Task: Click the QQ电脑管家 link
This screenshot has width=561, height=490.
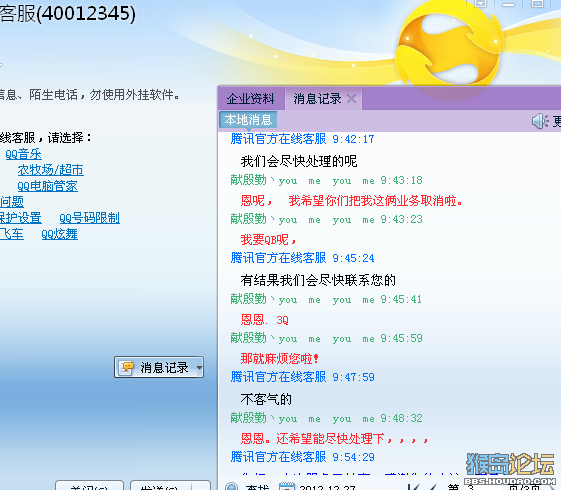Action: pos(47,186)
